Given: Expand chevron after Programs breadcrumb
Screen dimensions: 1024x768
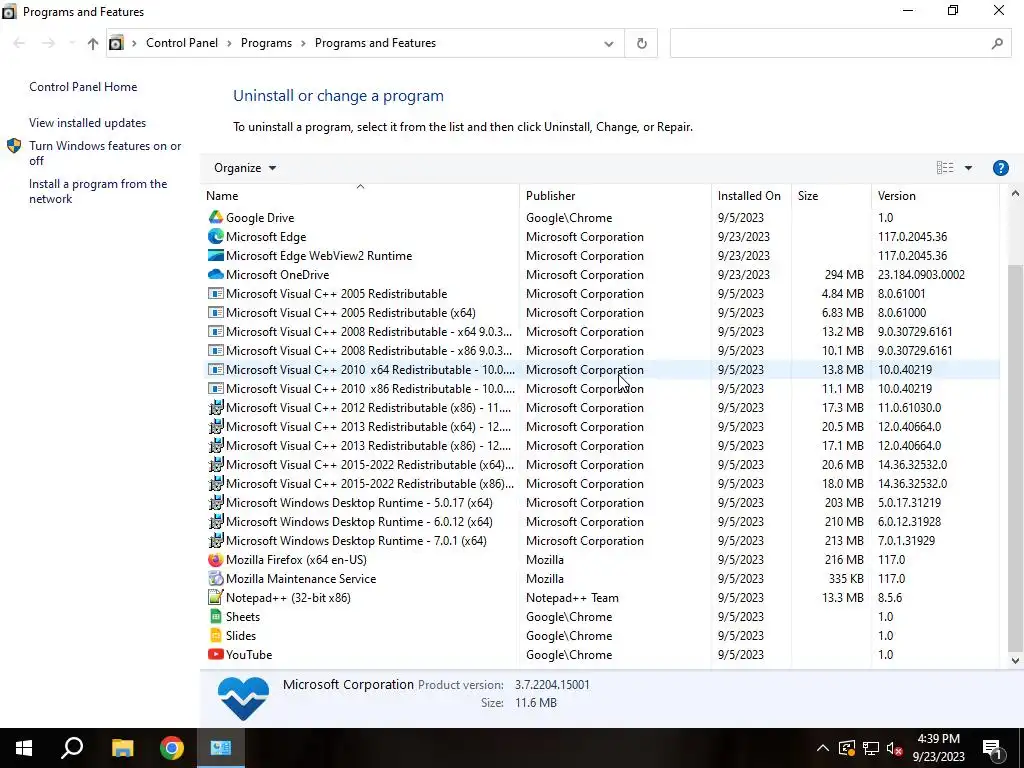Looking at the screenshot, I should (303, 43).
